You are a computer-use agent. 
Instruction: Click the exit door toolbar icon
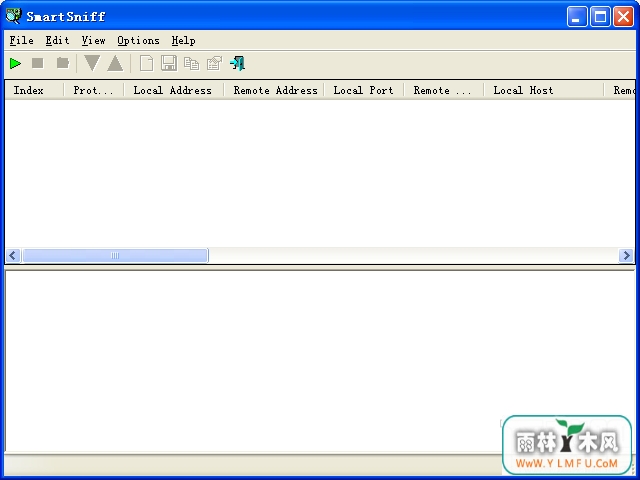pyautogui.click(x=238, y=63)
